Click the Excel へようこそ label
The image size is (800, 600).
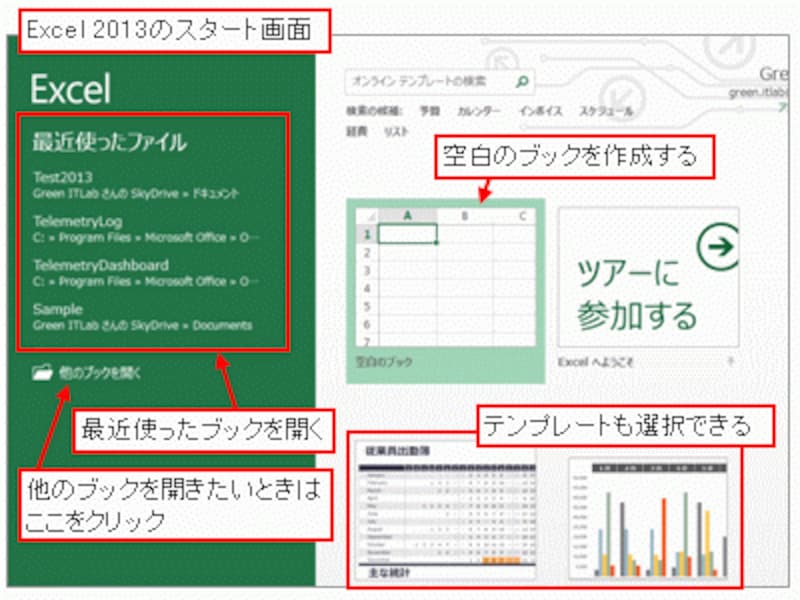click(595, 362)
